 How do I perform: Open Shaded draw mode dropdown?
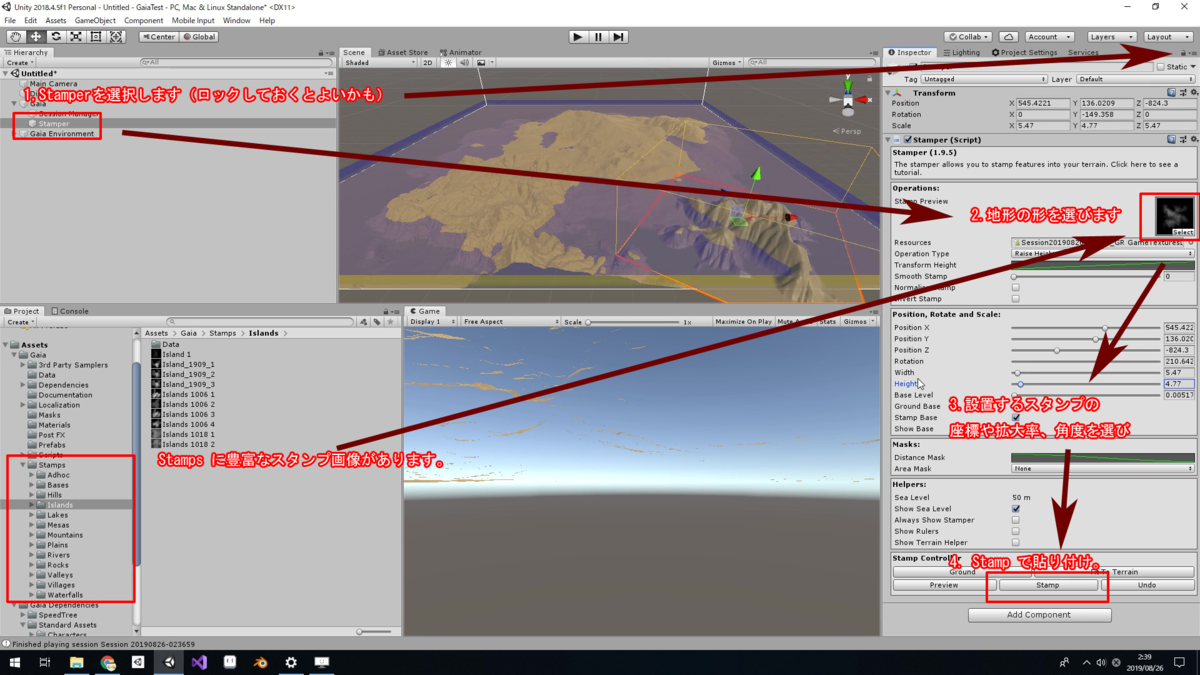378,62
